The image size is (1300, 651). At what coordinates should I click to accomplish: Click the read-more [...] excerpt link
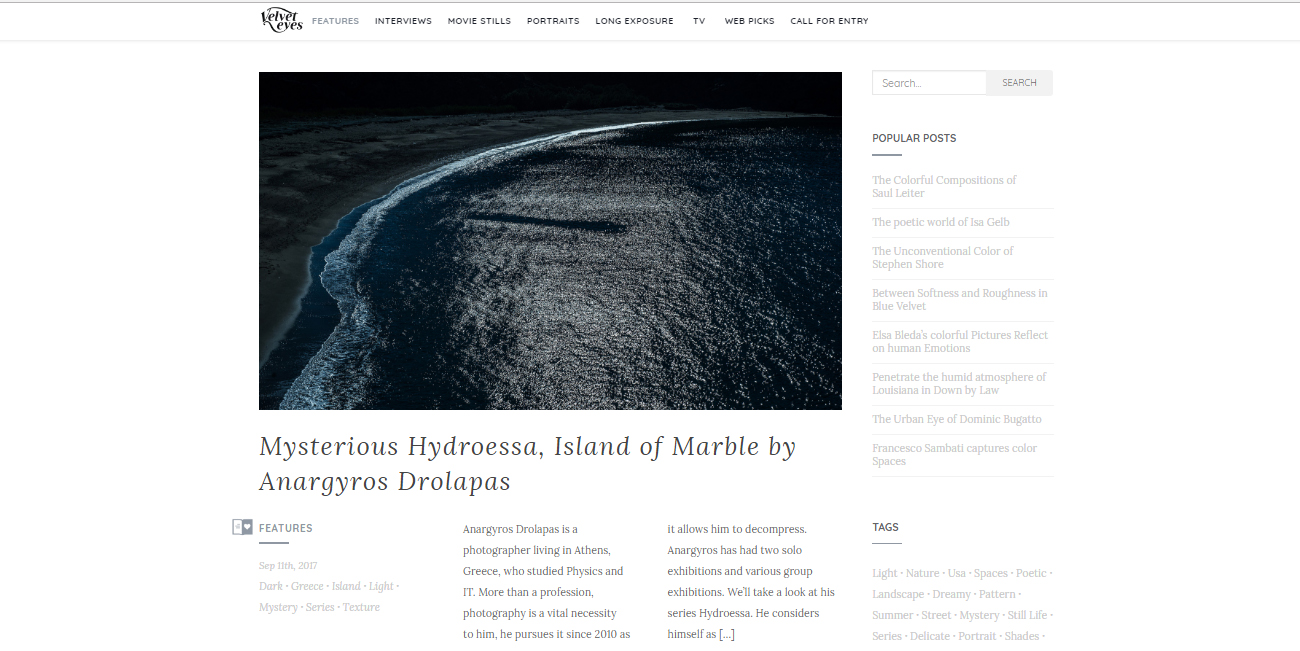(x=727, y=634)
